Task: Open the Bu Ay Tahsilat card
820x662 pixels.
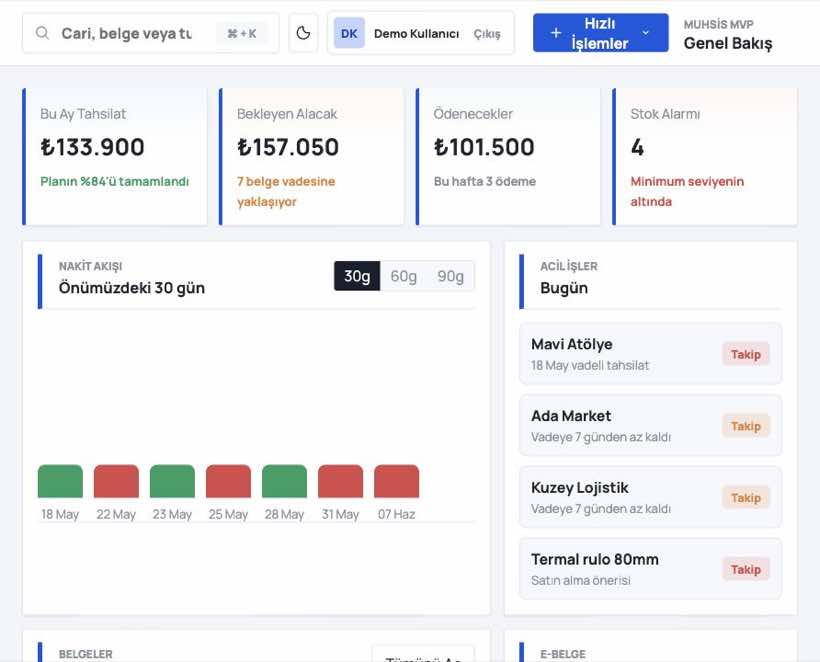Action: point(115,156)
